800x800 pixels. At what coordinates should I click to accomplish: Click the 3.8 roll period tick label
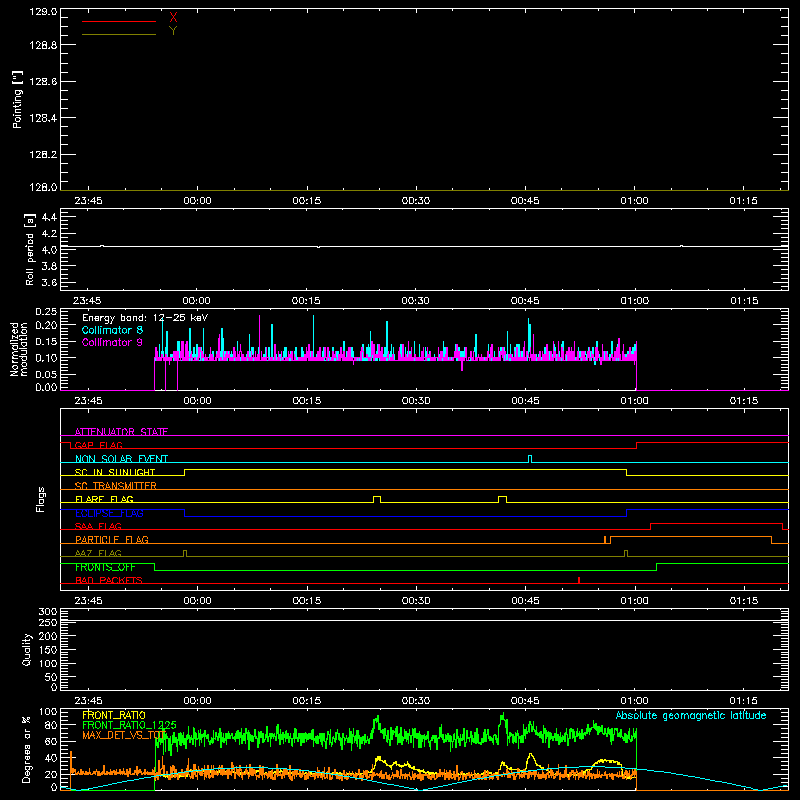(x=49, y=266)
